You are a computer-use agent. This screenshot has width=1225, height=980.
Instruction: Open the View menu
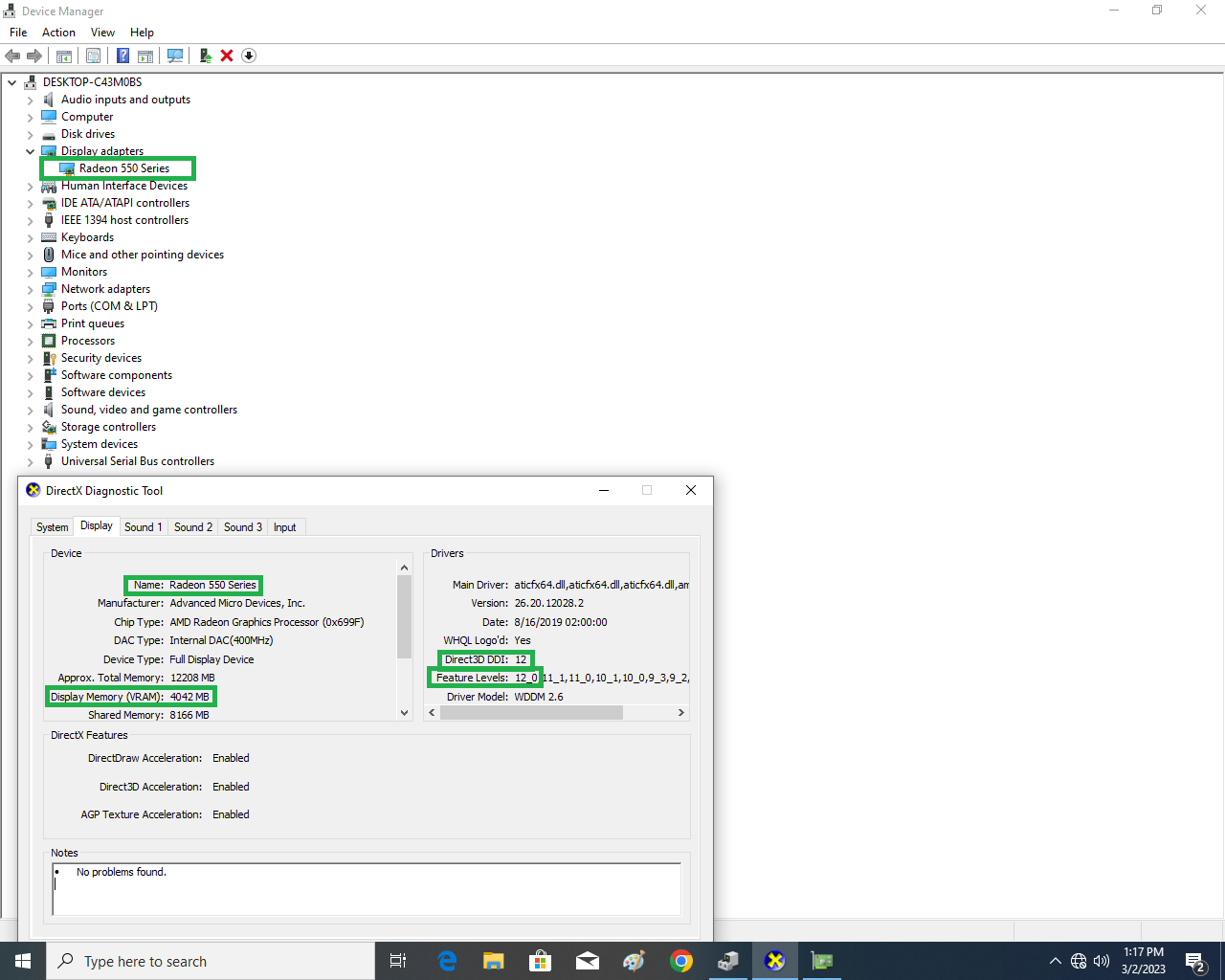(102, 33)
